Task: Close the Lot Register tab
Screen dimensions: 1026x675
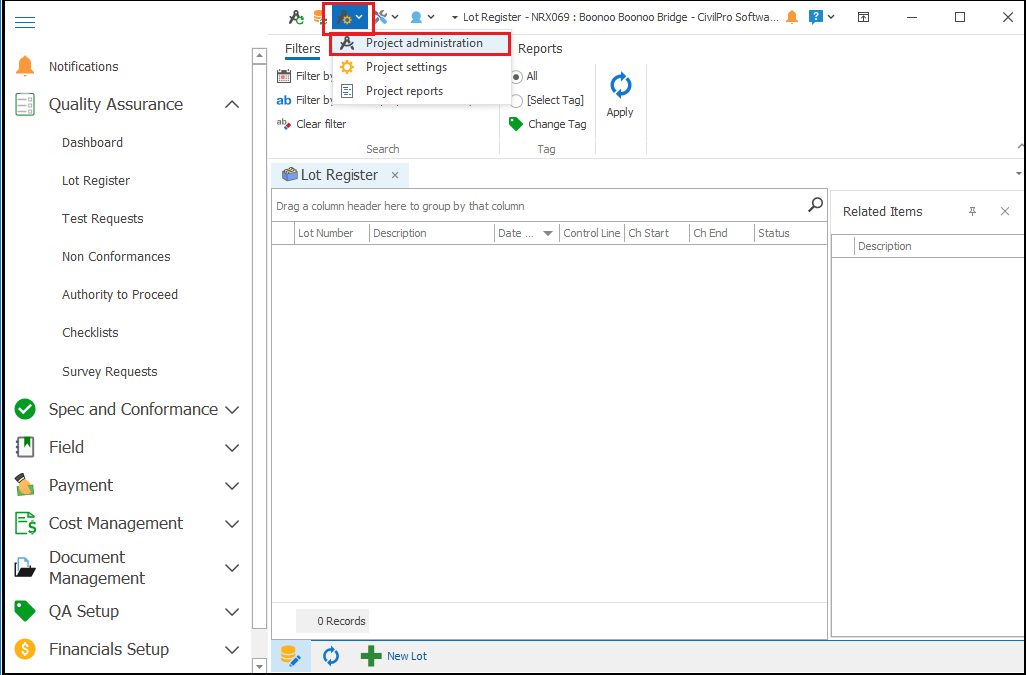Action: tap(395, 175)
